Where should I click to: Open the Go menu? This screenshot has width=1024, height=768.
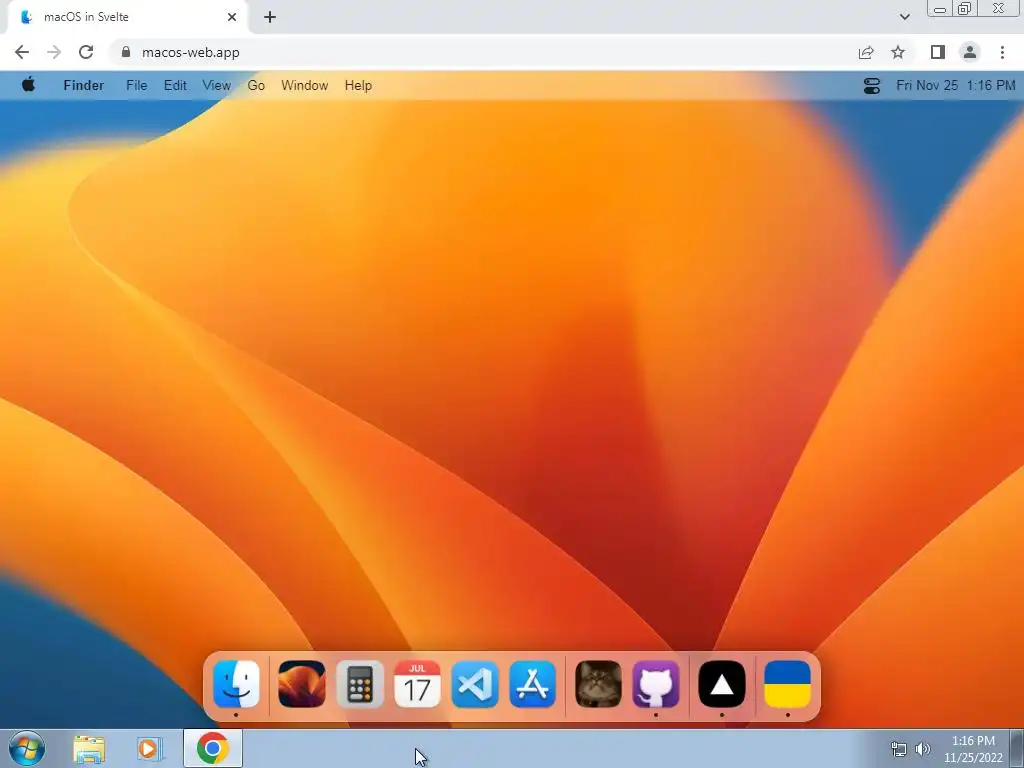(256, 86)
